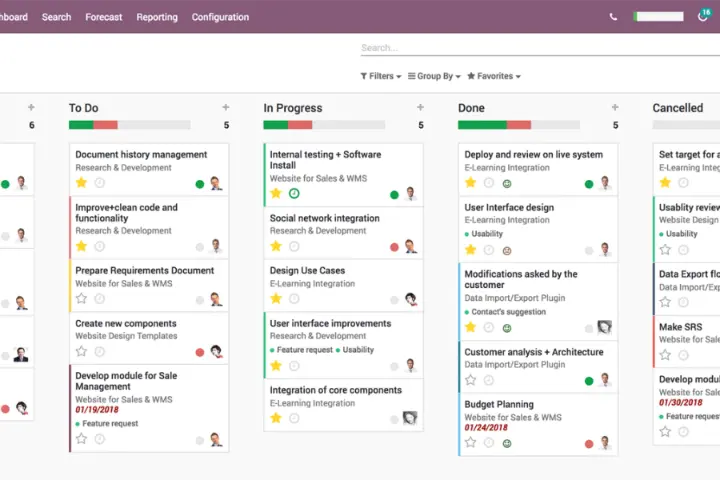Open the activities clock icon with badge 16
This screenshot has height=480, width=720.
tap(703, 16)
